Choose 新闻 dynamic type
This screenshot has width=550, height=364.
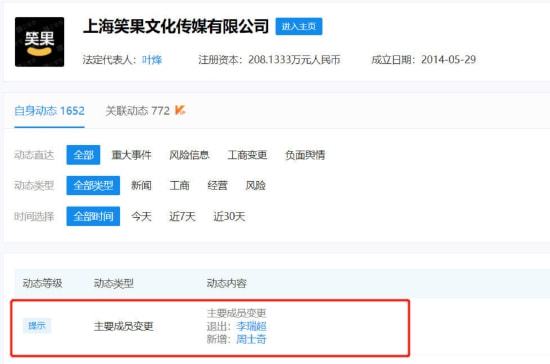(141, 186)
